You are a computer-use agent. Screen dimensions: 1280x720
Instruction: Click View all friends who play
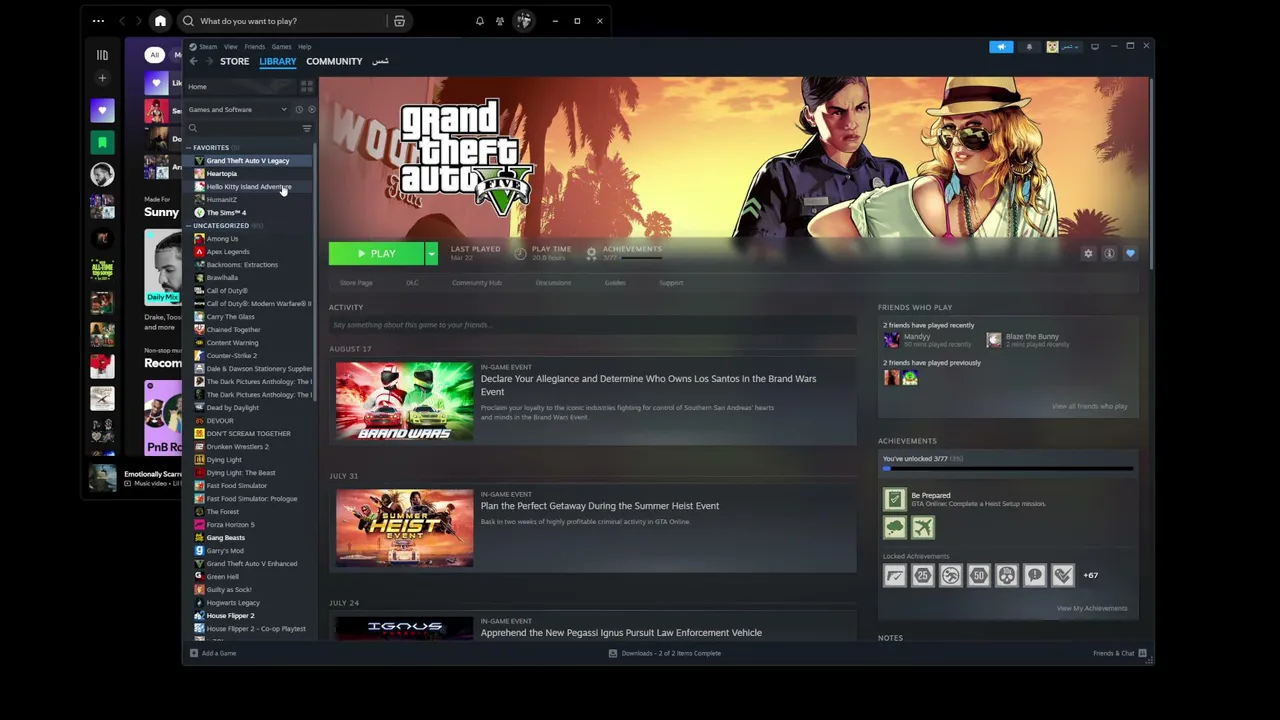coord(1090,406)
